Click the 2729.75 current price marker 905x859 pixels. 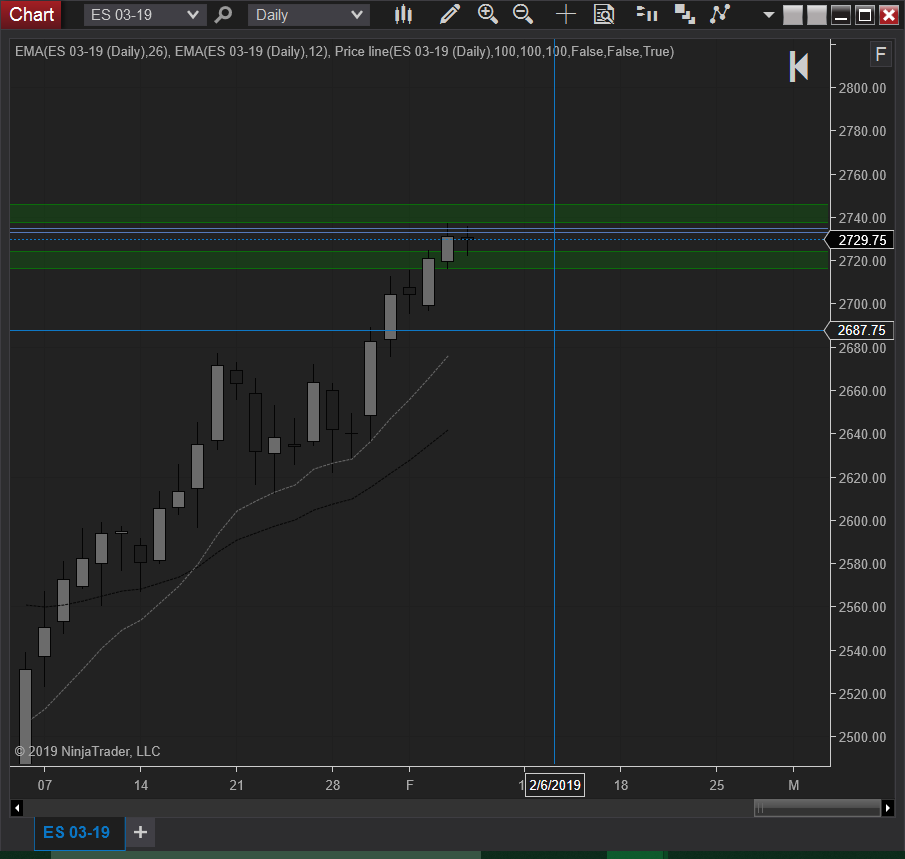pyautogui.click(x=859, y=240)
